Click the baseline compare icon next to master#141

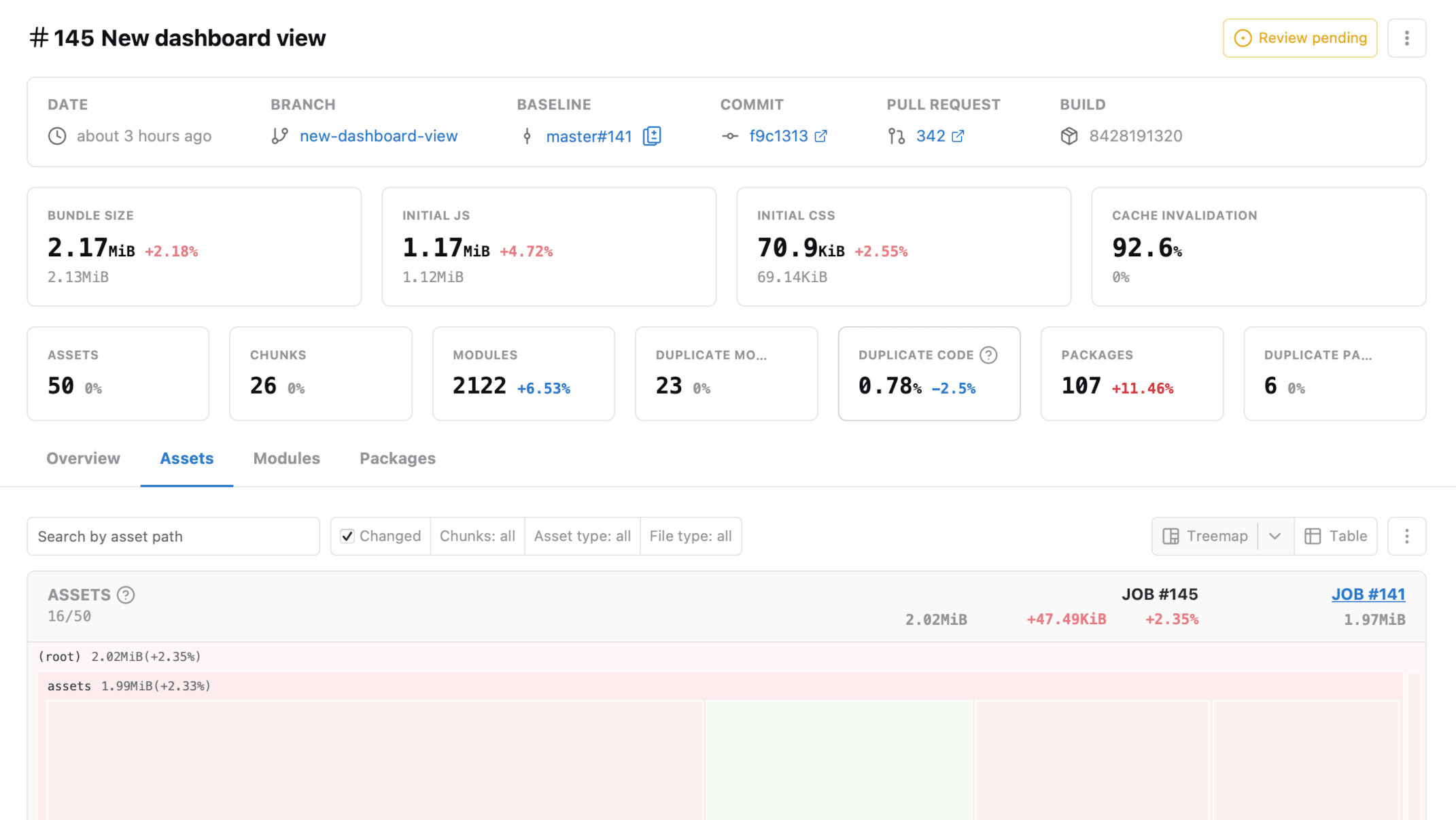(x=652, y=136)
